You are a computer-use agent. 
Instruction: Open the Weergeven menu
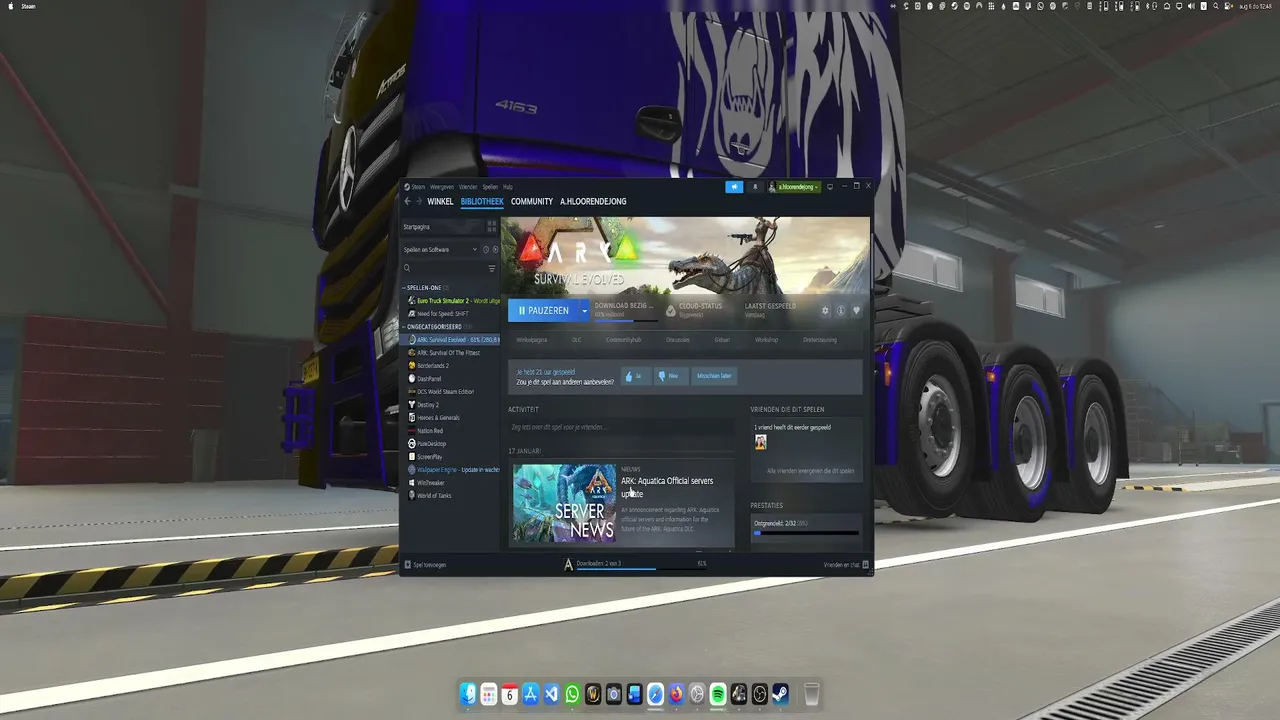pyautogui.click(x=442, y=187)
